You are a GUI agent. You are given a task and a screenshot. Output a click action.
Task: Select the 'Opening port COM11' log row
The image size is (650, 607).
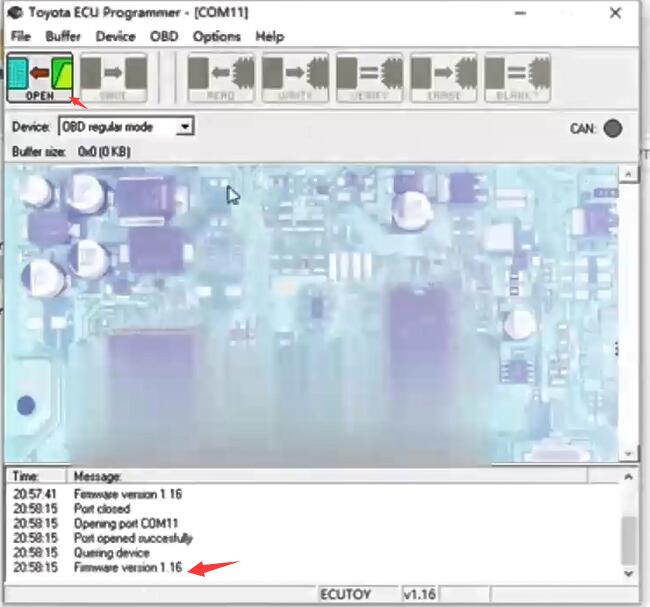pyautogui.click(x=313, y=523)
